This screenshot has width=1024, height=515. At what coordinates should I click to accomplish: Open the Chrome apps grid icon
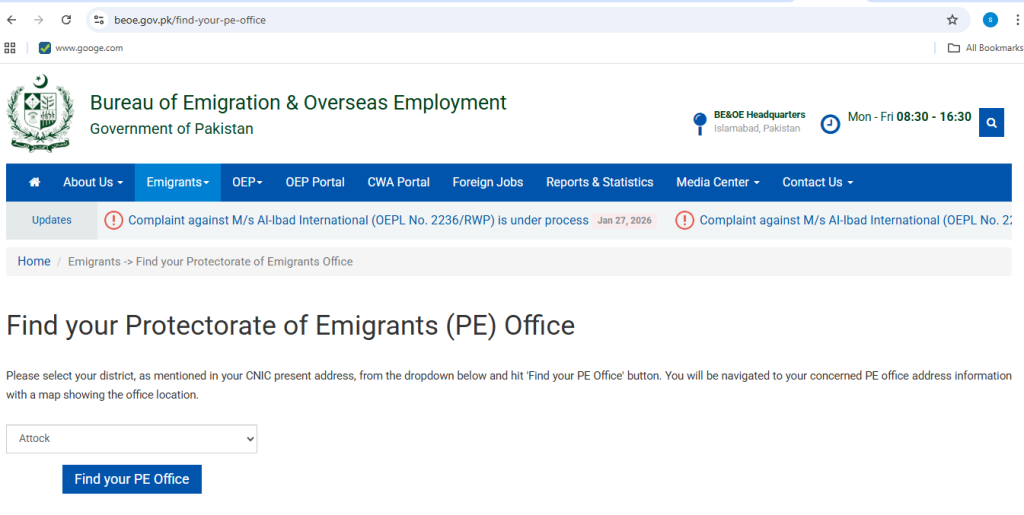pyautogui.click(x=10, y=47)
